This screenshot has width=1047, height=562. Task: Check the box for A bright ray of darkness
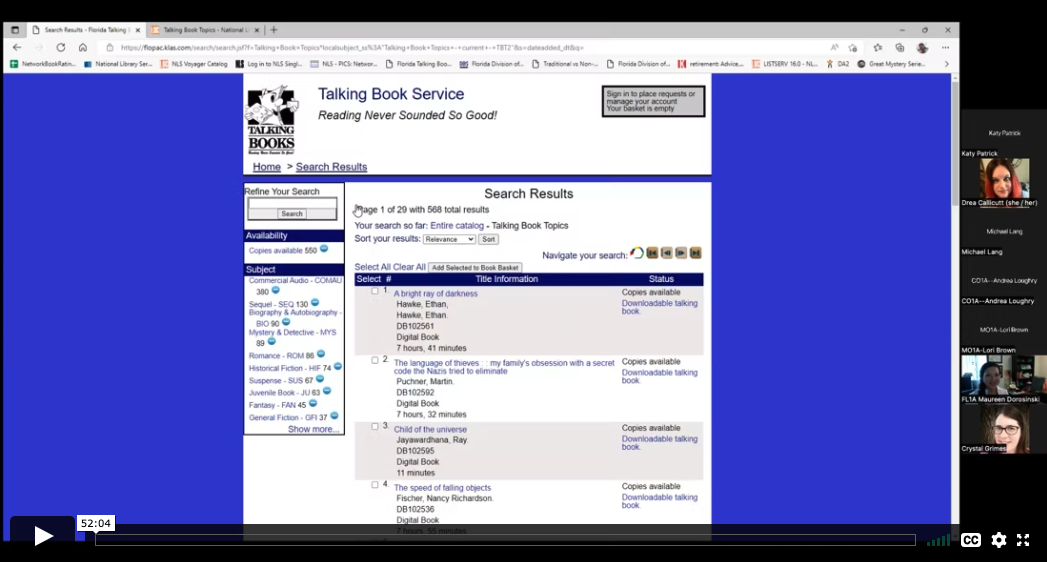tap(375, 291)
